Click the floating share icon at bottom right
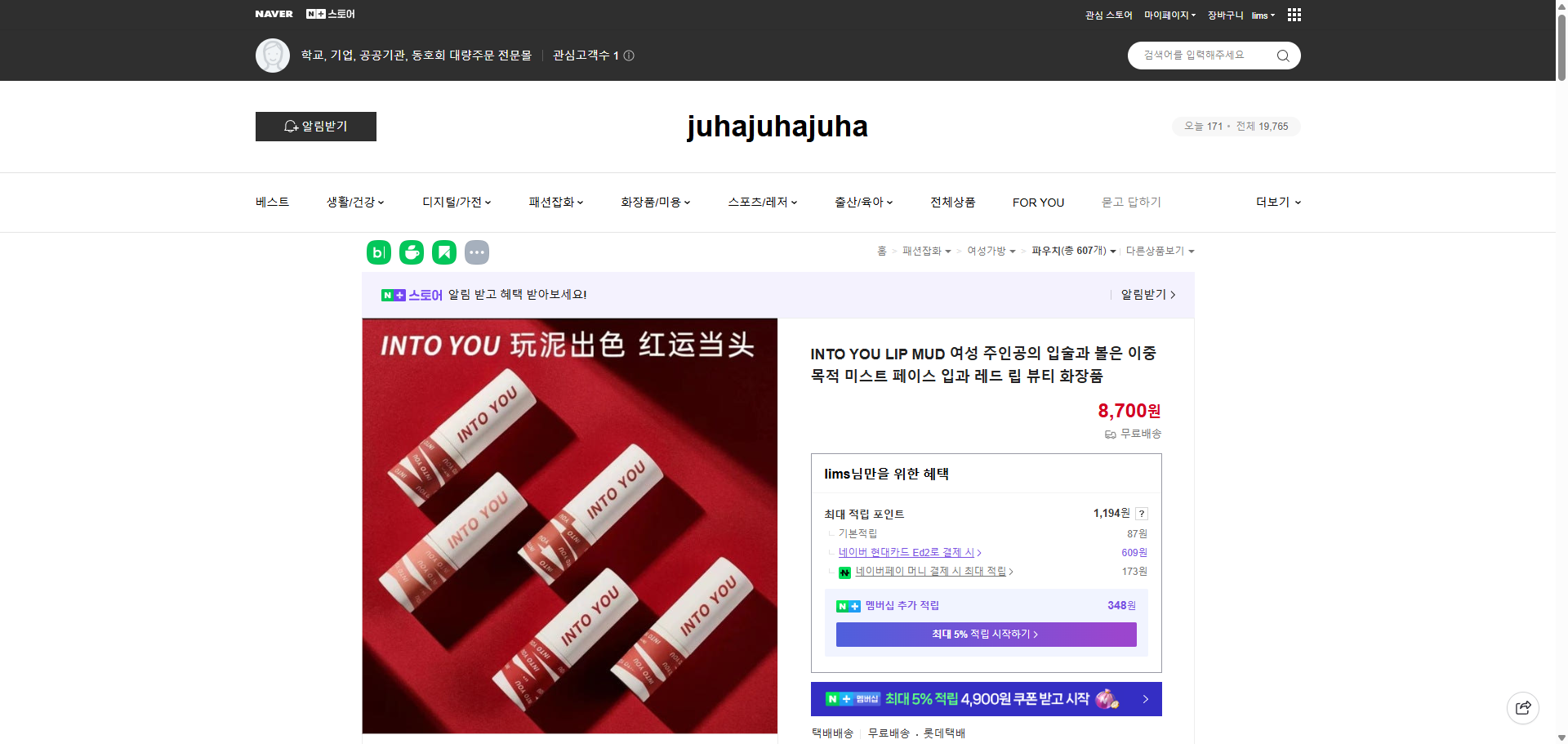This screenshot has height=744, width=1568. click(1523, 707)
